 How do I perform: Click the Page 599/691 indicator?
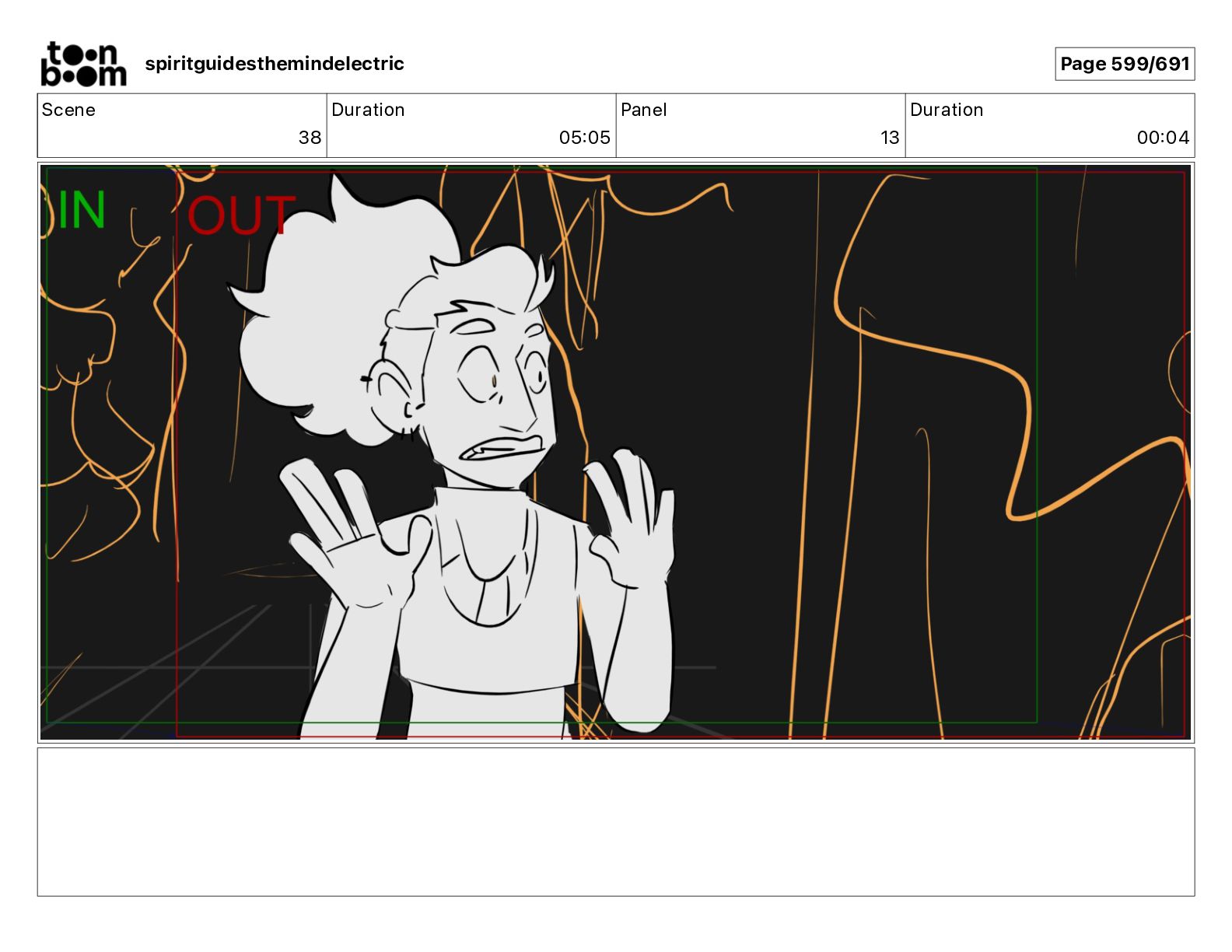click(x=1125, y=64)
